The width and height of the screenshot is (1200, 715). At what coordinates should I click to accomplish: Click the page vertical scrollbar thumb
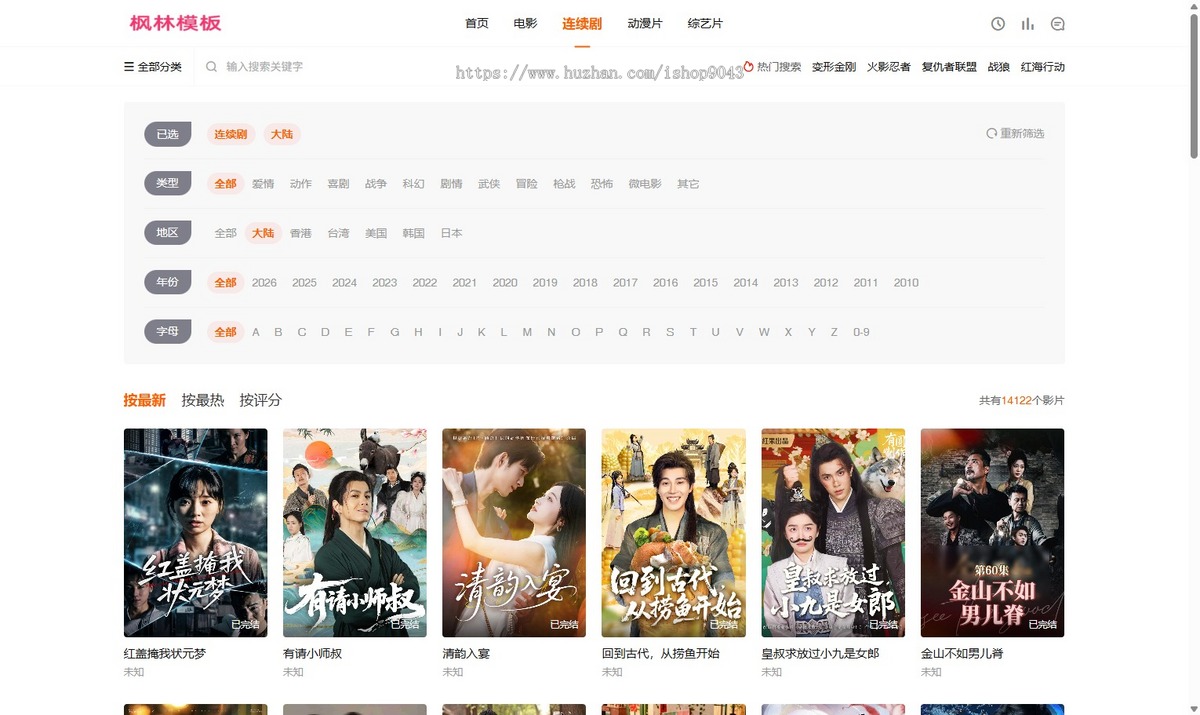click(1193, 85)
